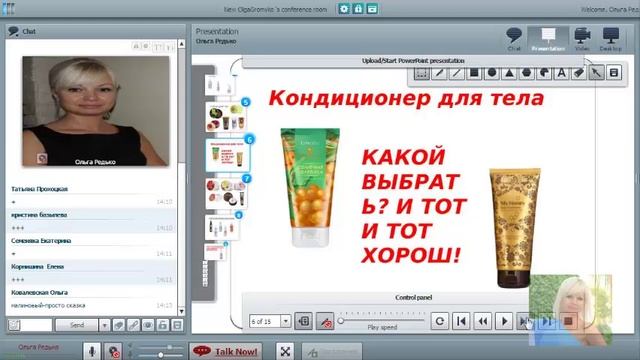
Task: Open Upload/Start PowerPoint presentation bar
Action: click(x=413, y=61)
